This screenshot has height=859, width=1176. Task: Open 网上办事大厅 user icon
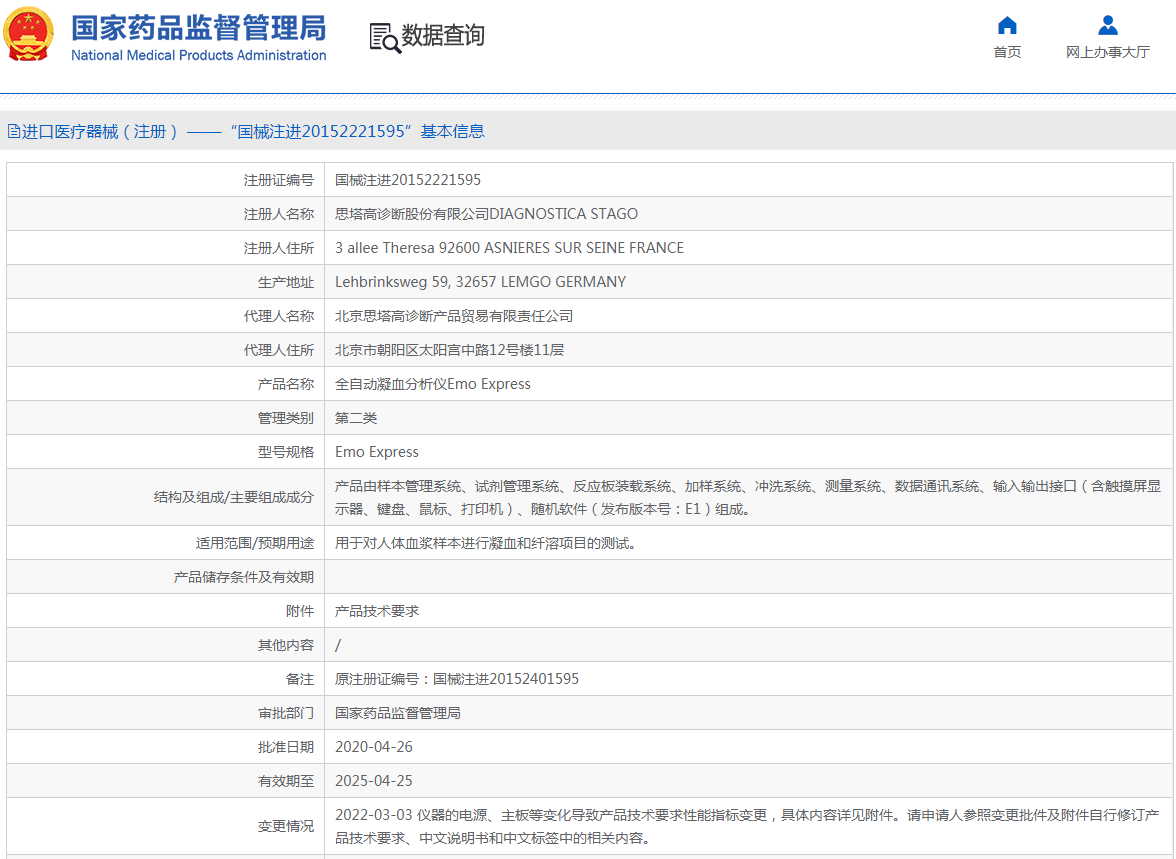pos(1107,26)
